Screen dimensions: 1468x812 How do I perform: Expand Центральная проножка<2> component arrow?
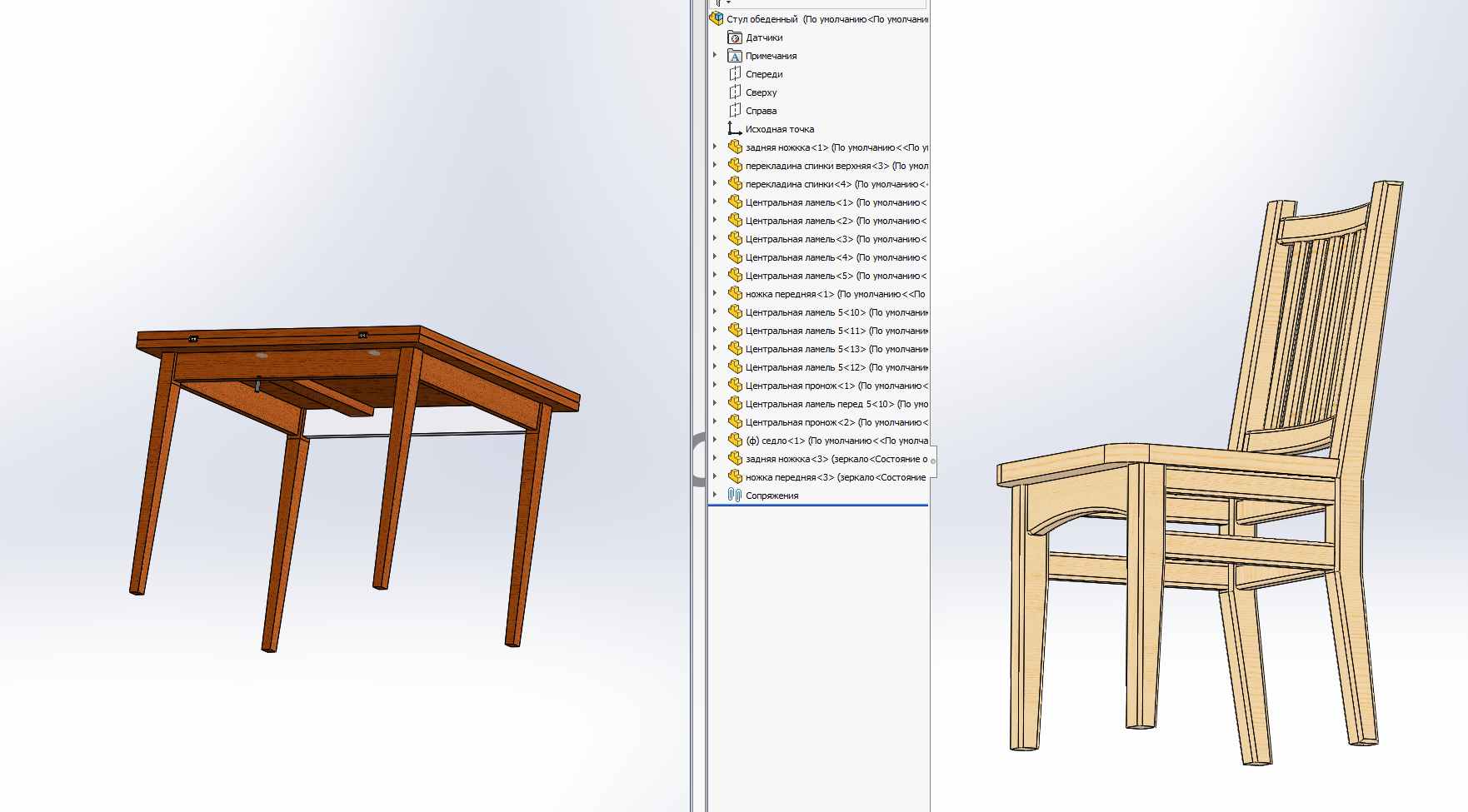click(x=715, y=422)
